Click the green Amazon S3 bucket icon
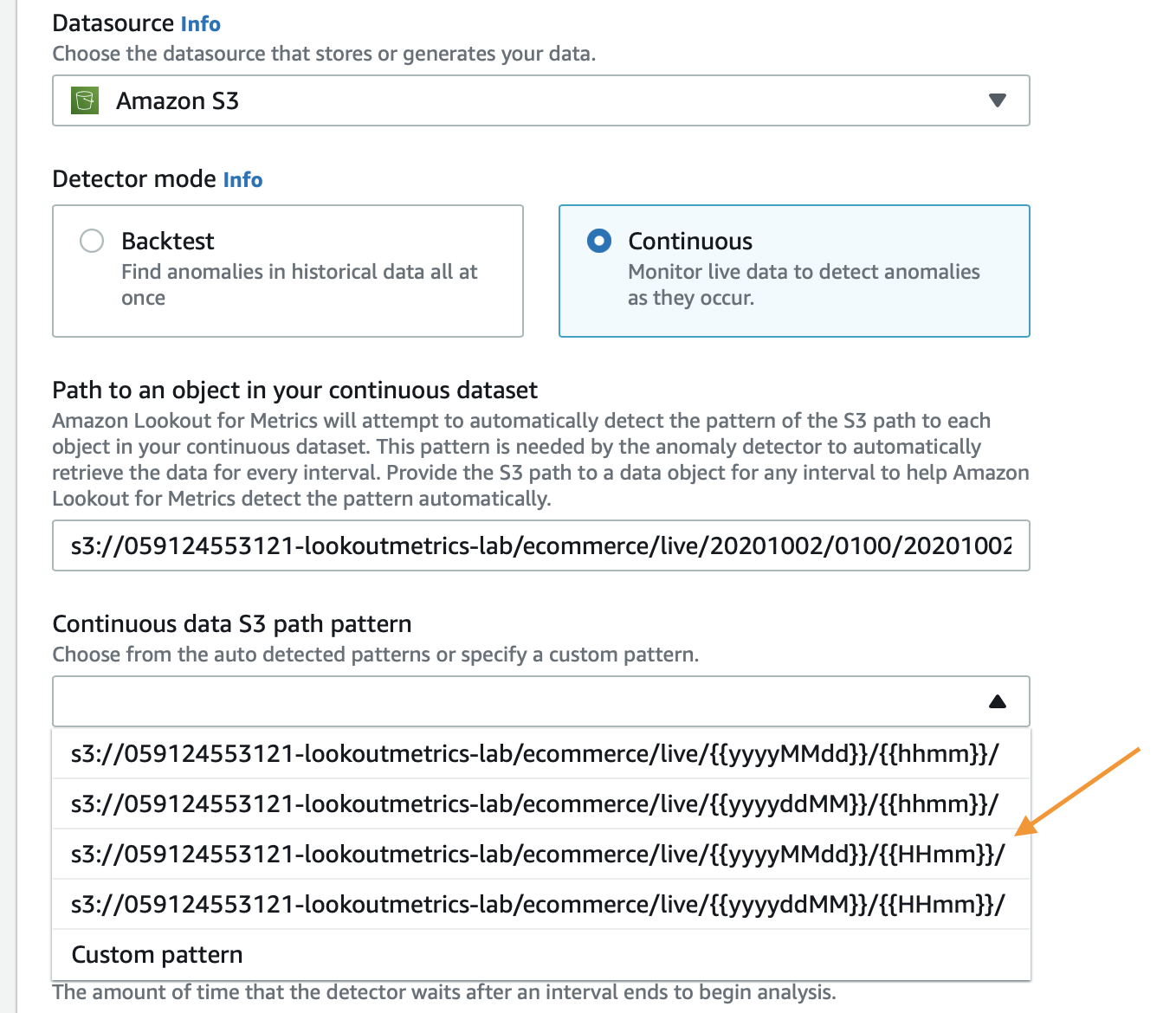The width and height of the screenshot is (1176, 1013). 85,100
